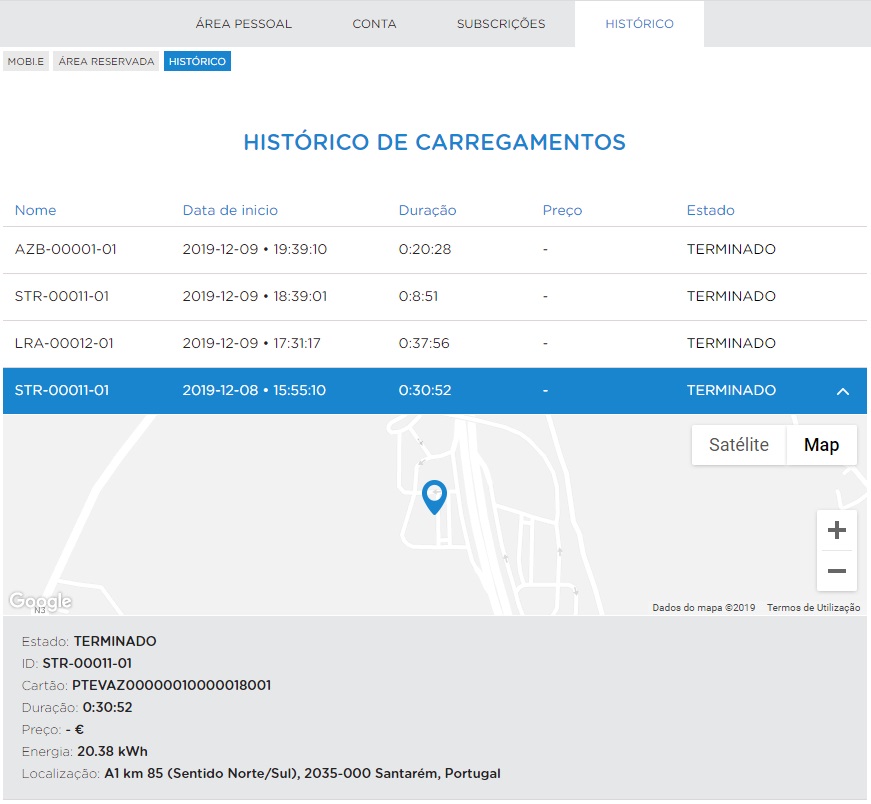Click Dados do mapa ©2019 text
Image resolution: width=871 pixels, height=804 pixels.
pyautogui.click(x=704, y=608)
